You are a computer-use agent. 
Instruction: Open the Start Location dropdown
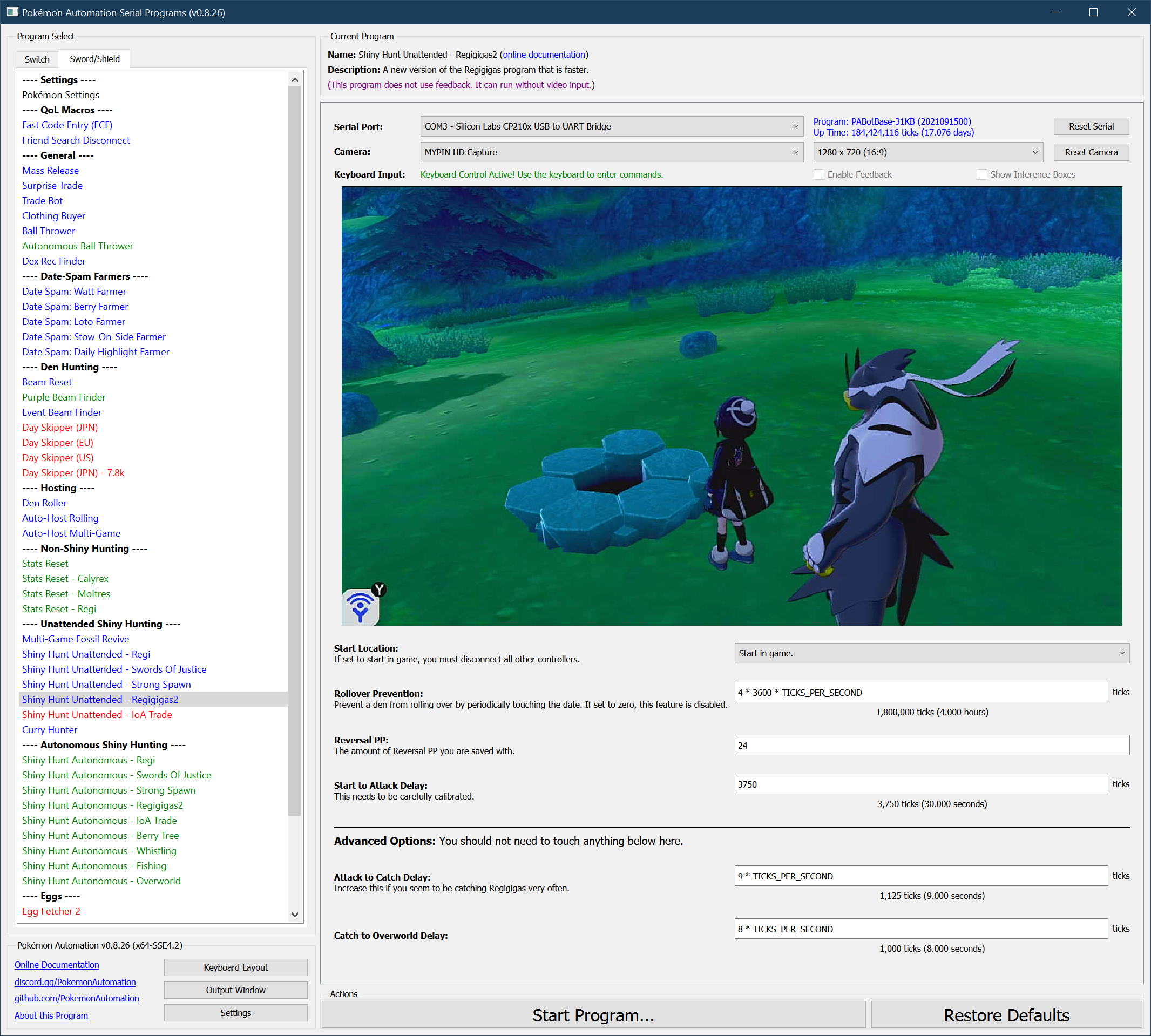pos(931,653)
